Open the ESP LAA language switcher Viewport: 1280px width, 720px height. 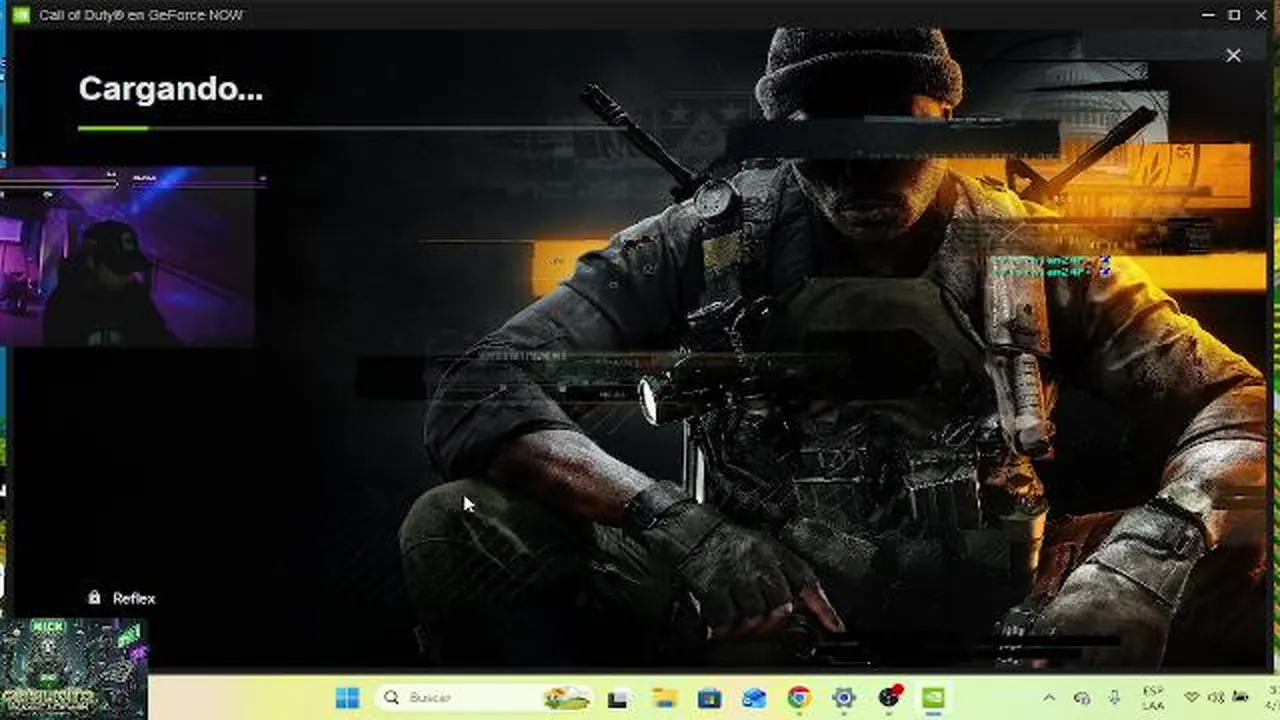(1153, 697)
